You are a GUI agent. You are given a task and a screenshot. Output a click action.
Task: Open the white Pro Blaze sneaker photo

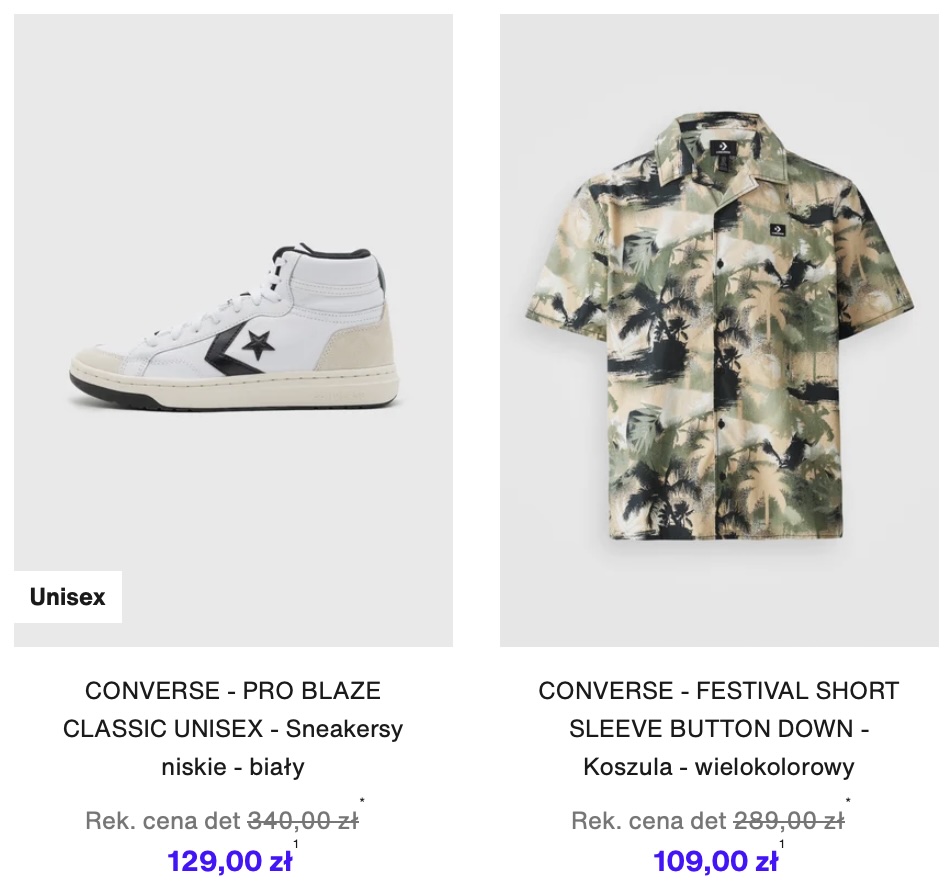[233, 330]
